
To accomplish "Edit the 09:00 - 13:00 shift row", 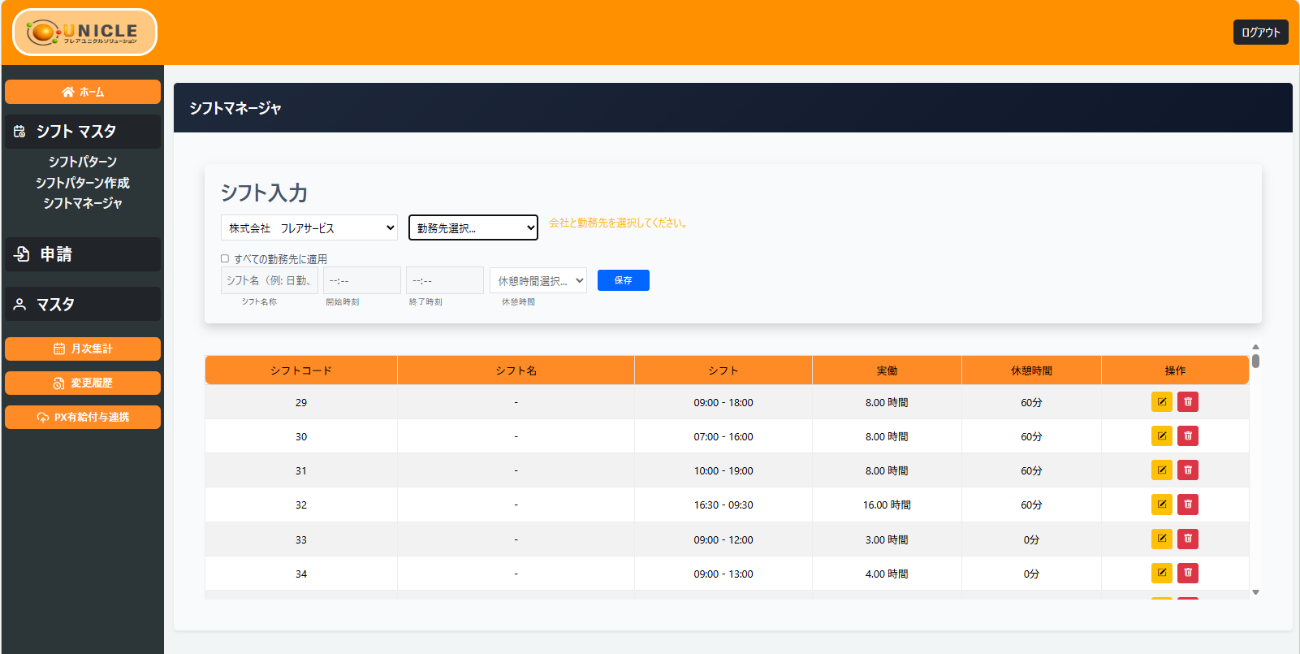I will pos(1161,573).
